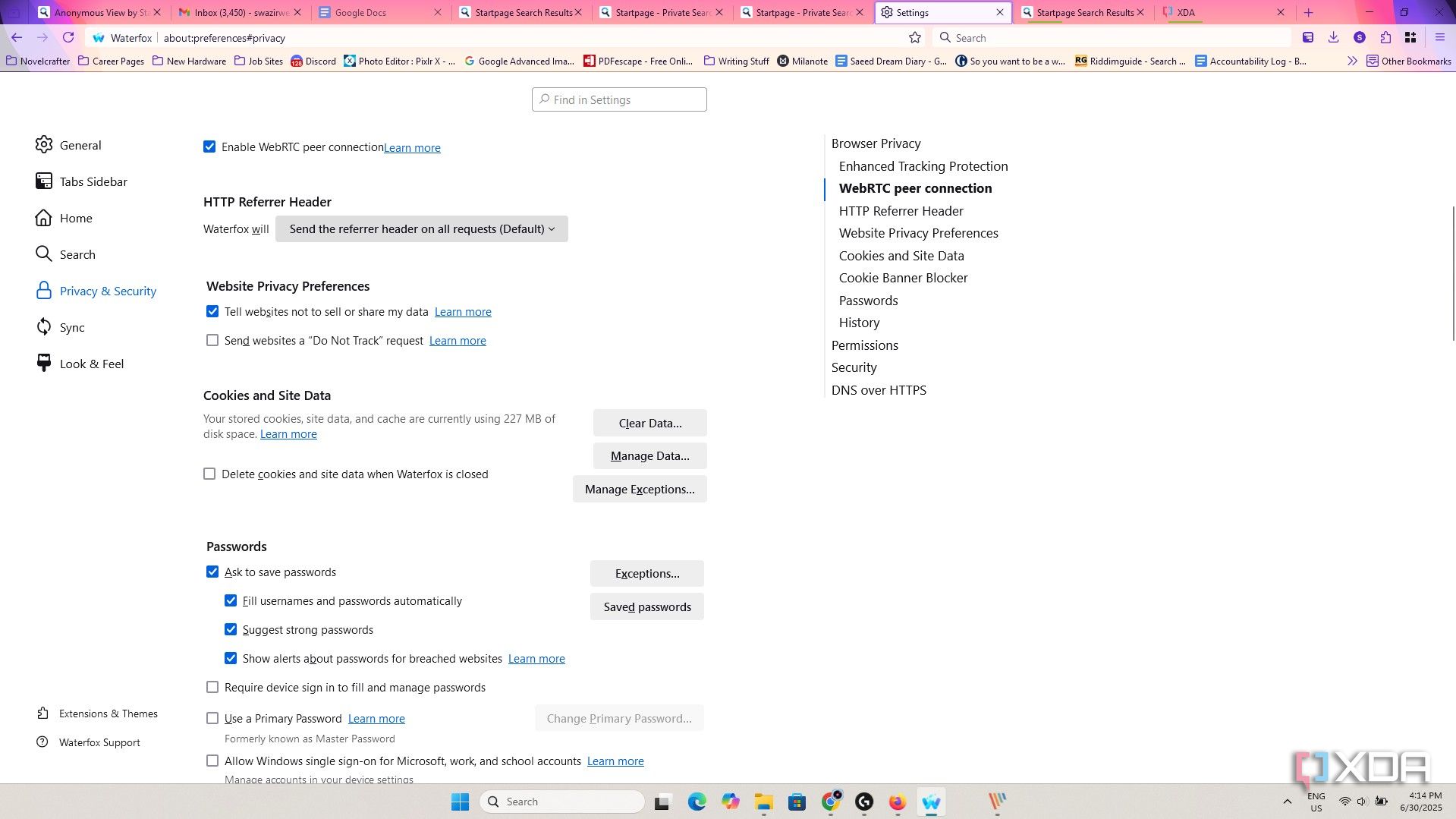Viewport: 1456px width, 819px height.
Task: Open the Tabs Sidebar settings section
Action: (x=93, y=181)
